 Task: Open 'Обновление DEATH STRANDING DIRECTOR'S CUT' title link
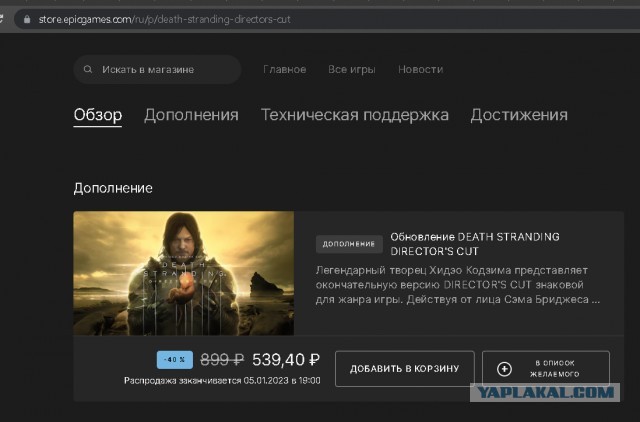475,244
